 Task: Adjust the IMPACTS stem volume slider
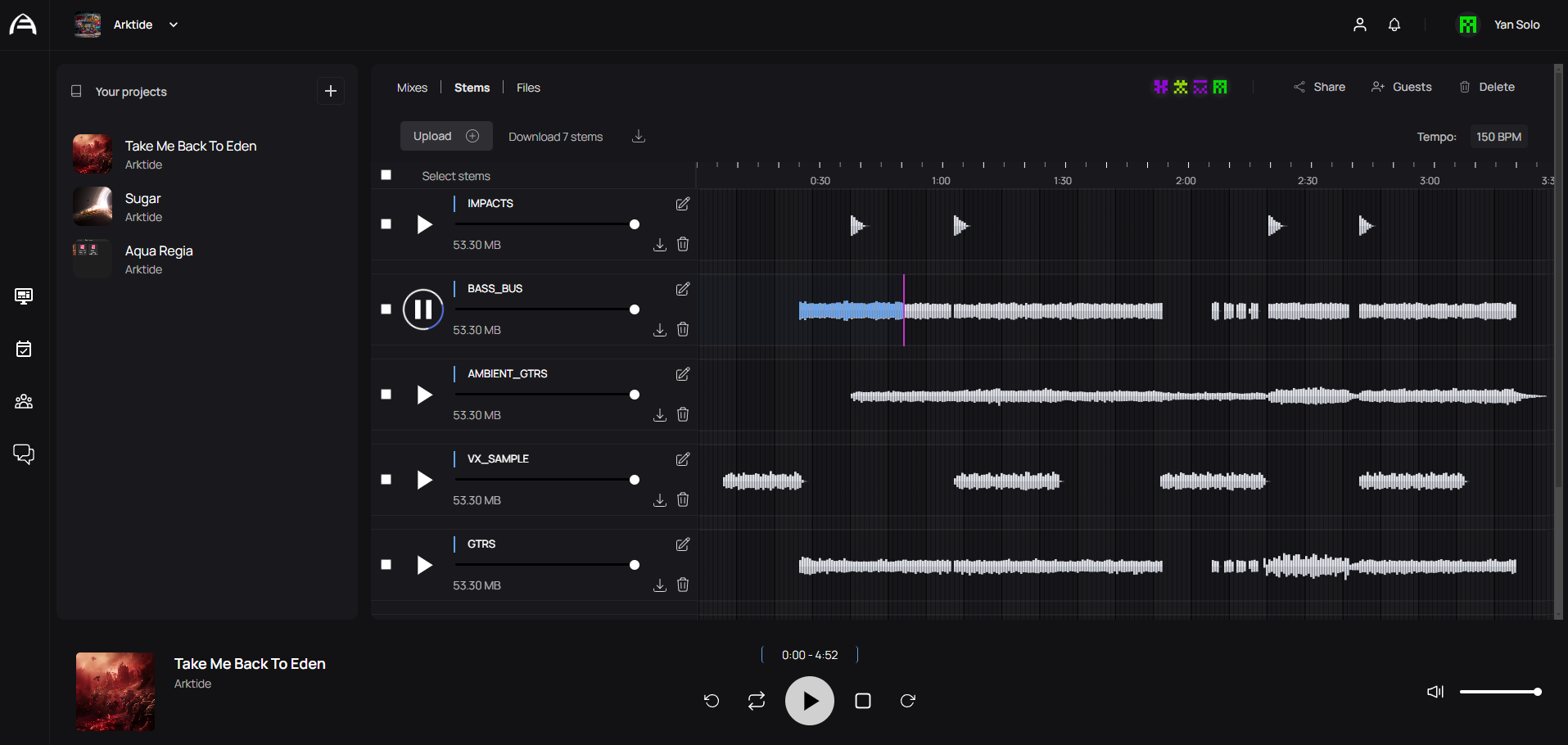point(547,224)
